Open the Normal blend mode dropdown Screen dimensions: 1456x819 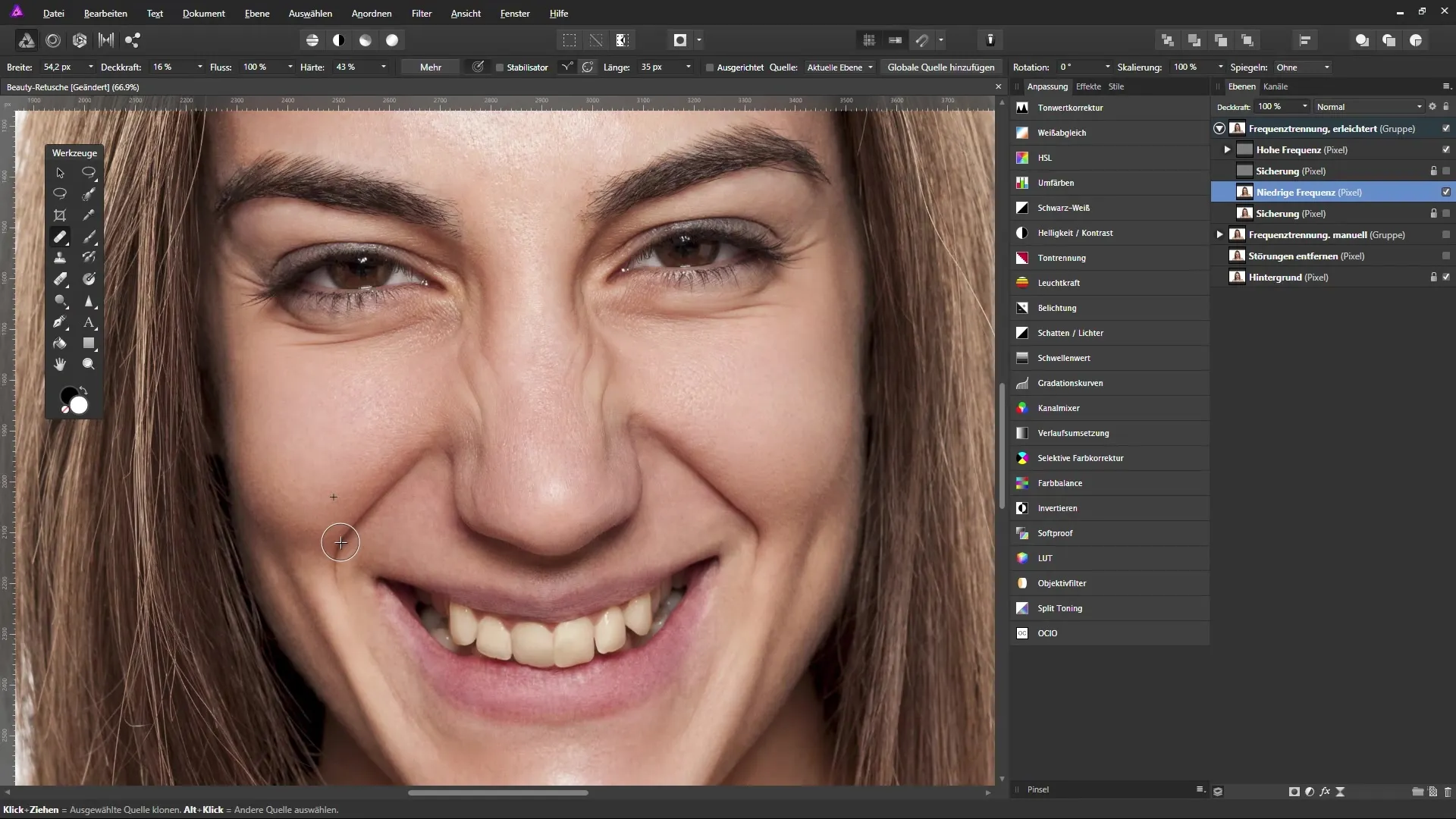tap(1370, 107)
